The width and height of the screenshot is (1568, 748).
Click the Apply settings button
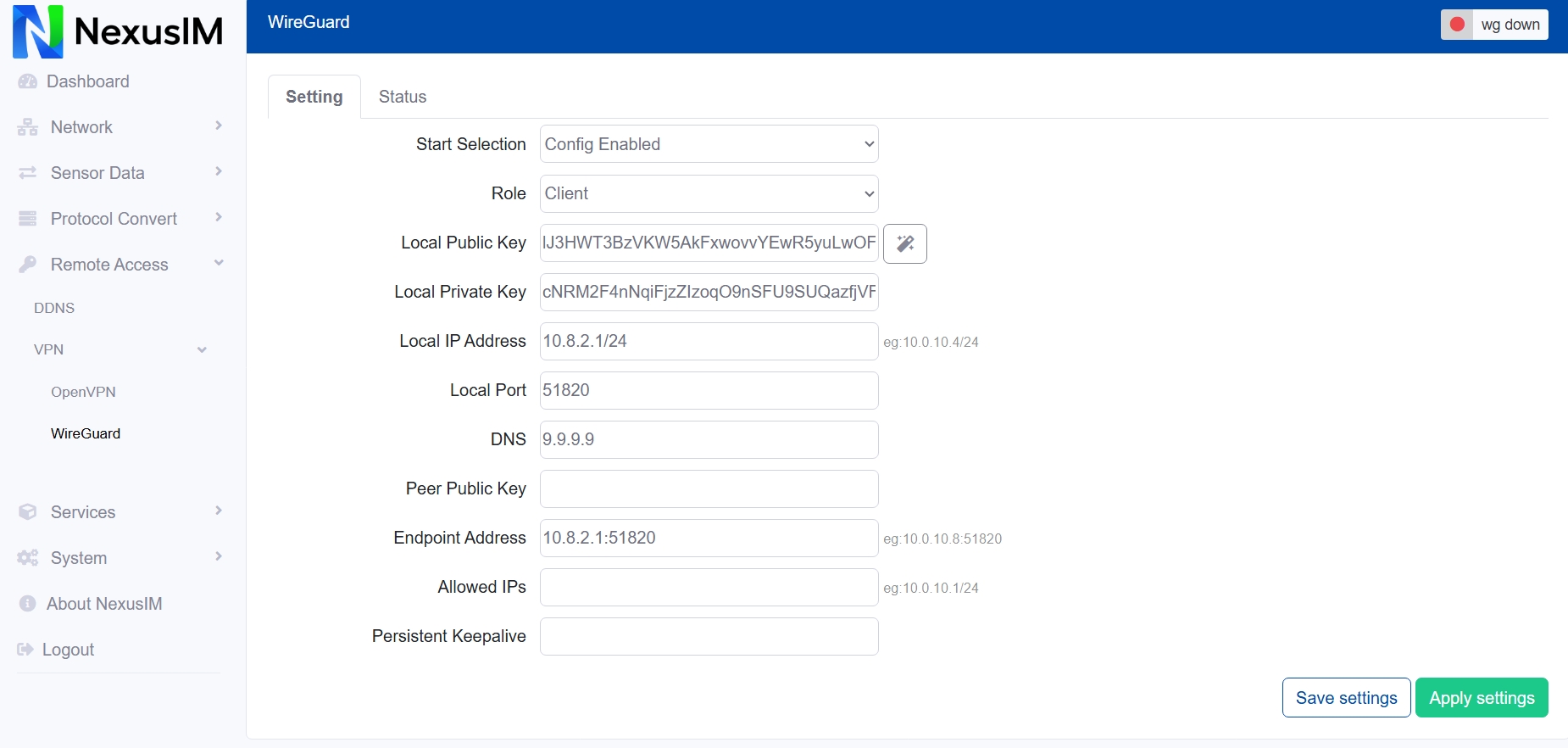pos(1482,698)
